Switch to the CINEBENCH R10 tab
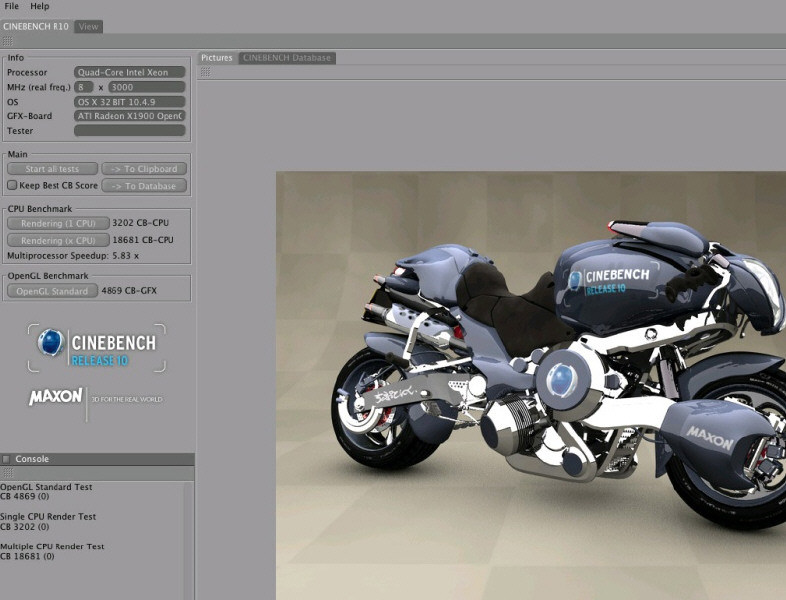 (36, 27)
